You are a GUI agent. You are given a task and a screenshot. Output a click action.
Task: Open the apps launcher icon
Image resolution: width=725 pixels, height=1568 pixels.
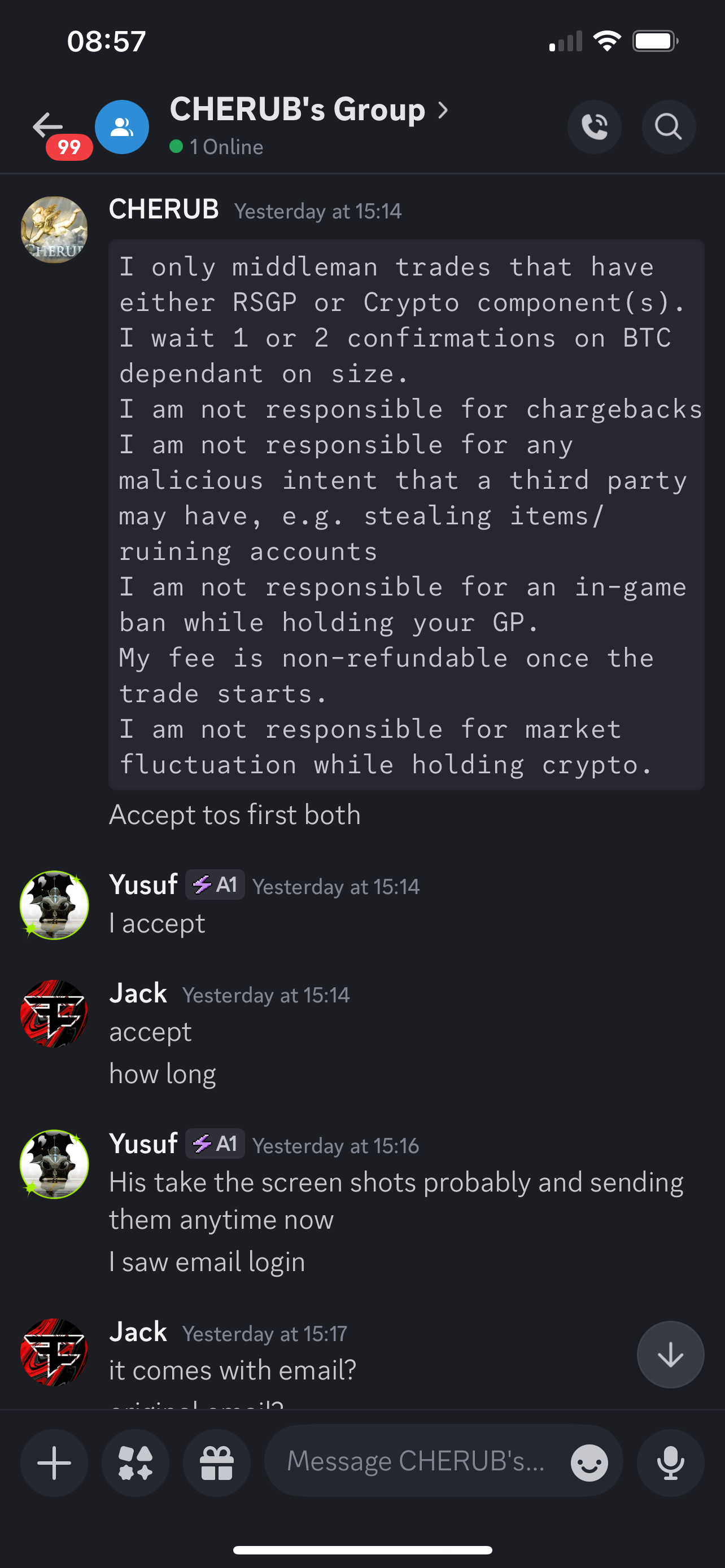135,1462
